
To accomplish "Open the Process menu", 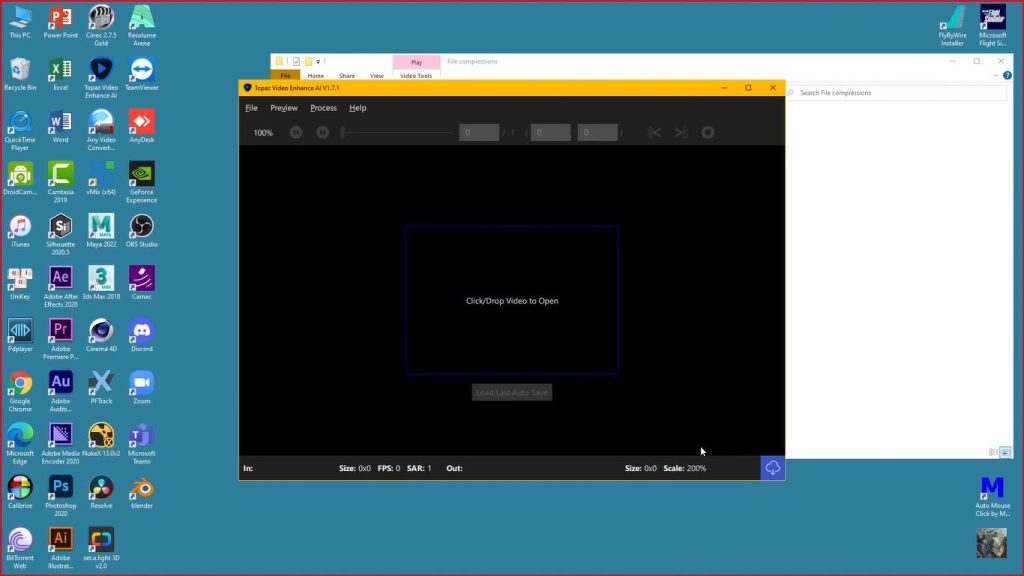I will (323, 108).
